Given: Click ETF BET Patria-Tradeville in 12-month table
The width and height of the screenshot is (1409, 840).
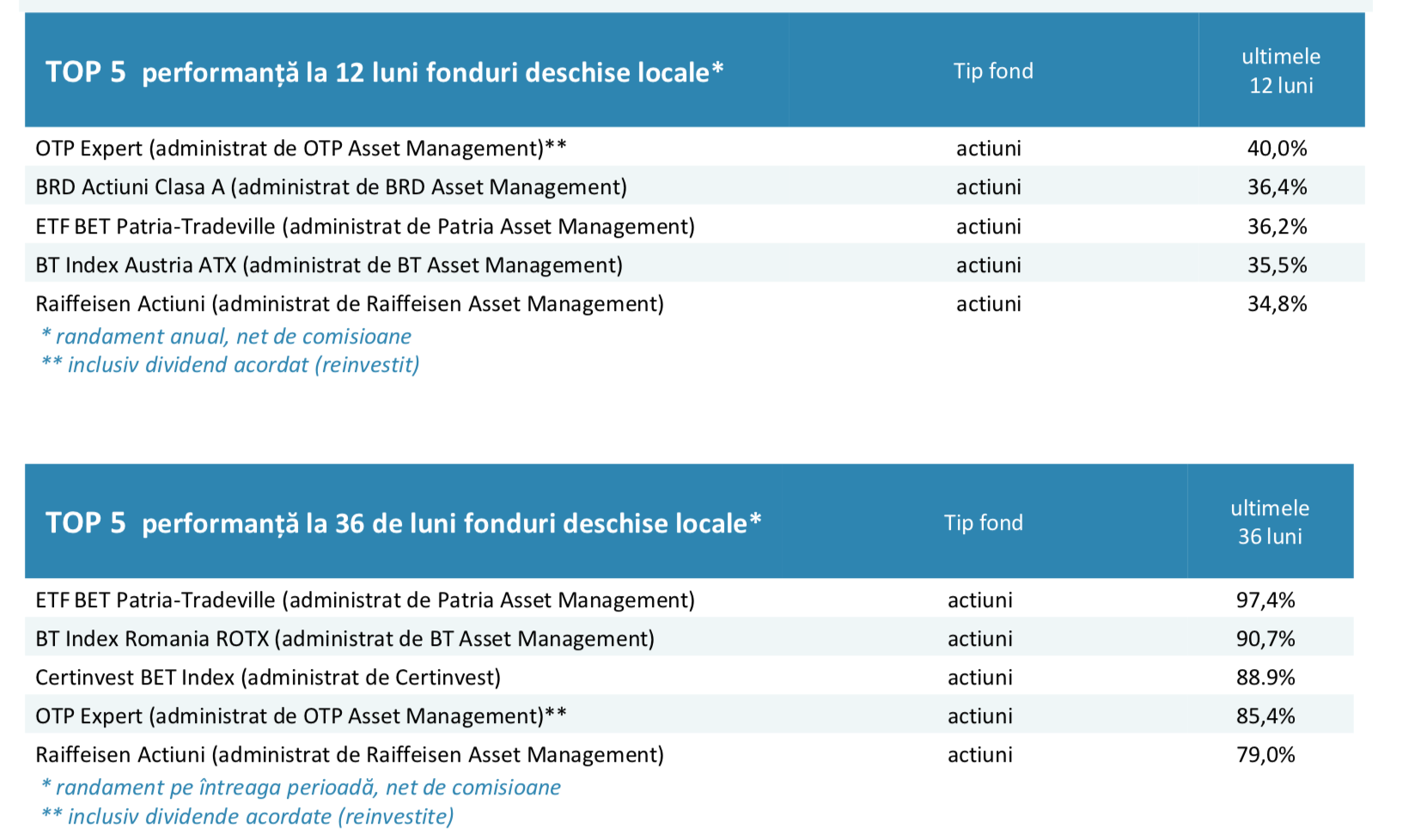Looking at the screenshot, I should [365, 227].
